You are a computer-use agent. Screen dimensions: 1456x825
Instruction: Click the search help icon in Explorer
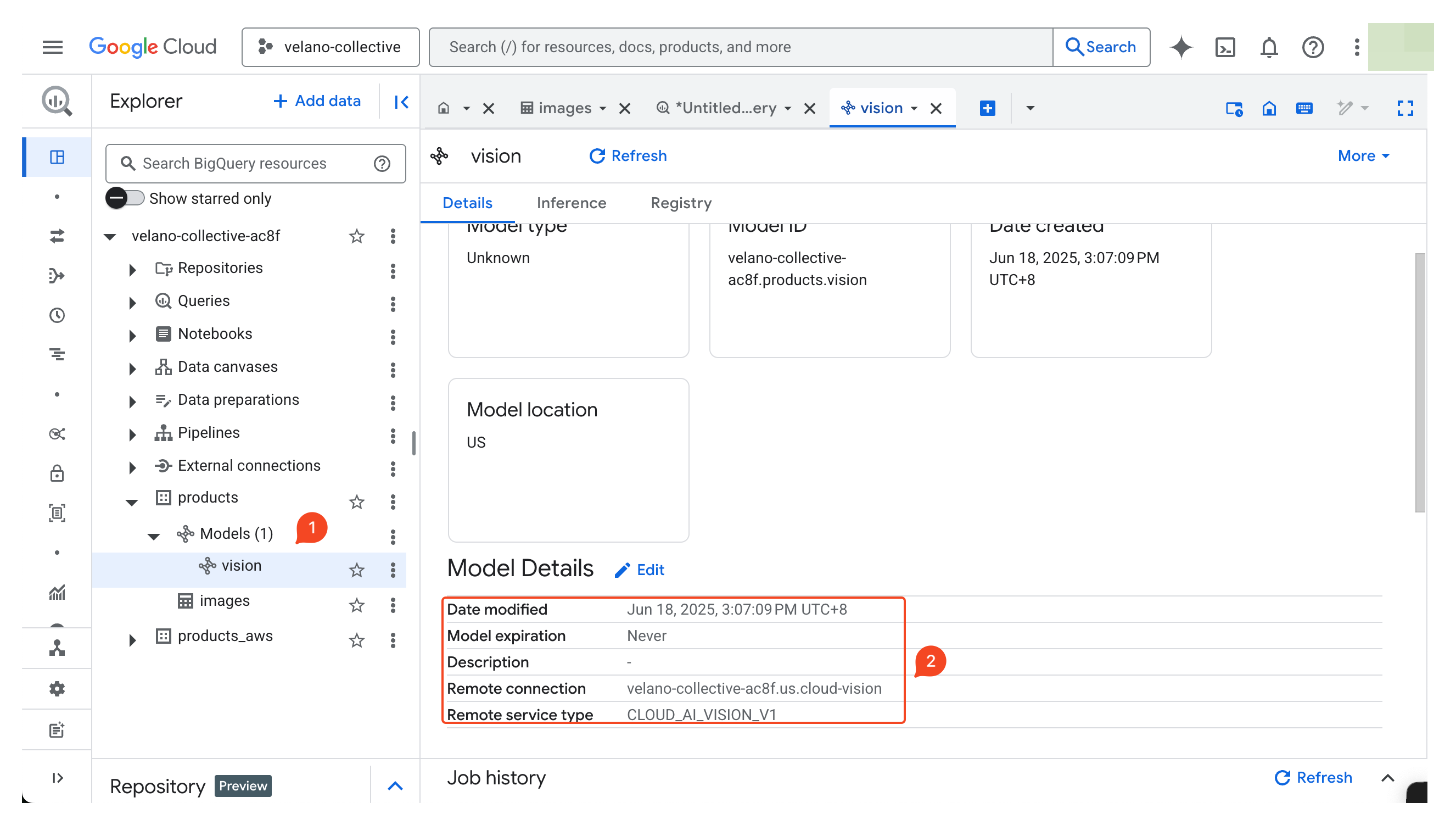pos(382,164)
